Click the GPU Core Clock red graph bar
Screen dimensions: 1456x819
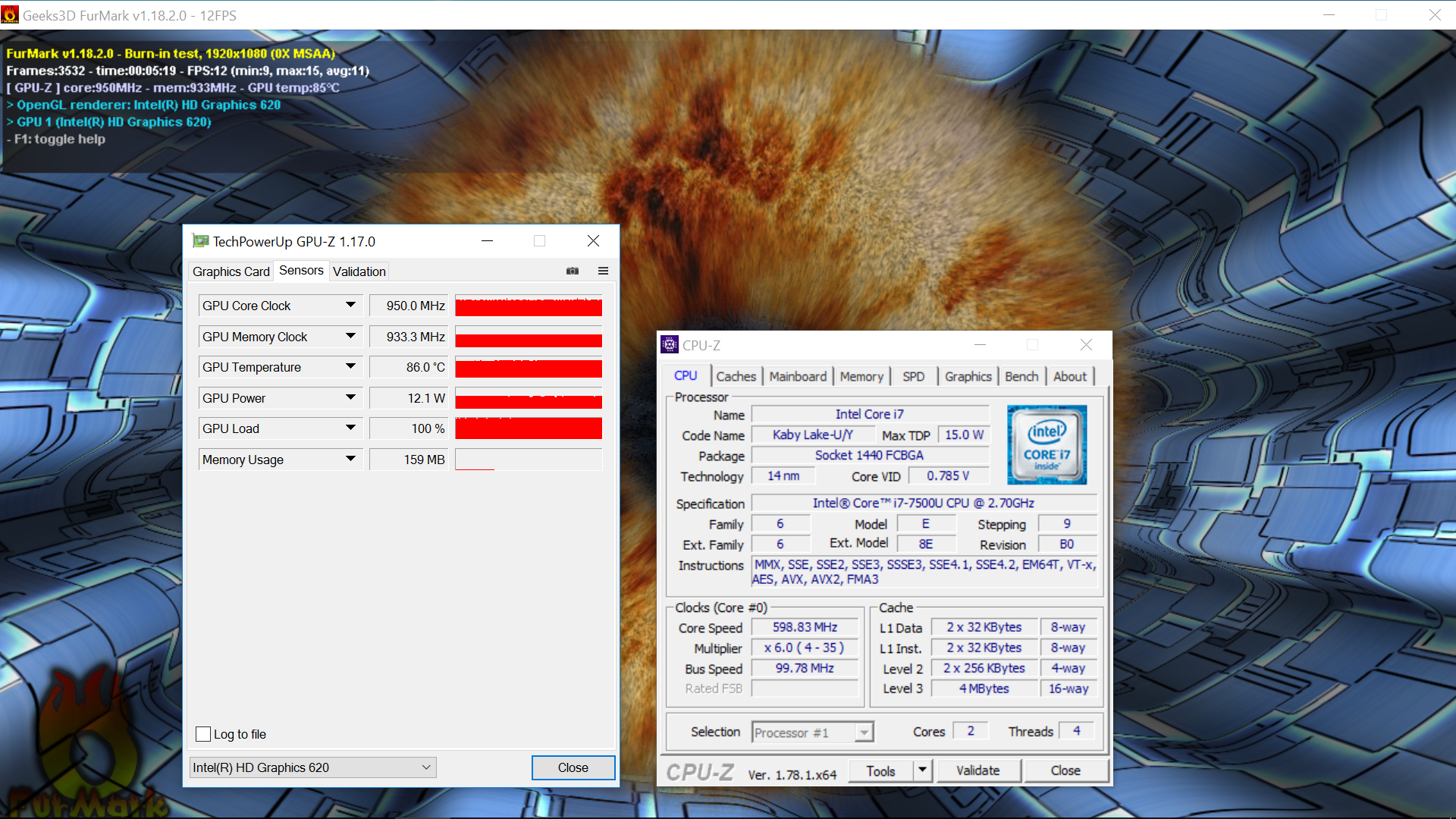tap(529, 306)
